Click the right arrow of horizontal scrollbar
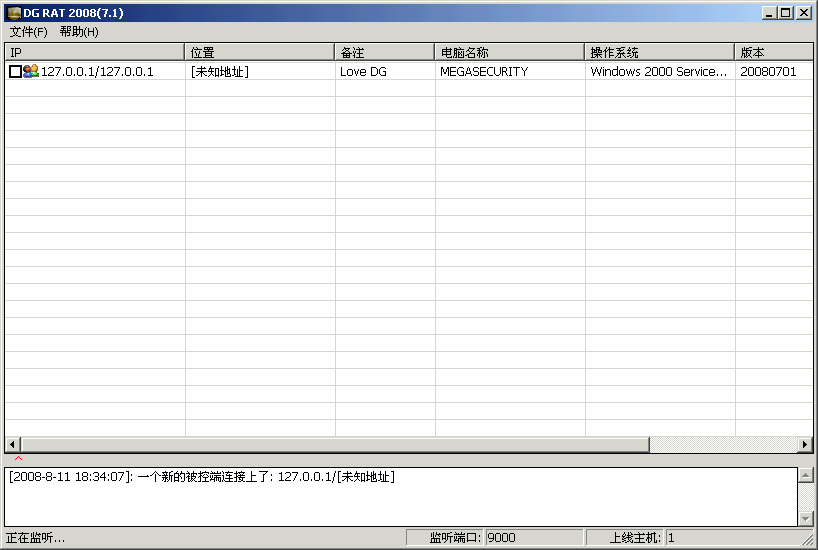Screen dimensions: 818x550 pyautogui.click(x=805, y=445)
